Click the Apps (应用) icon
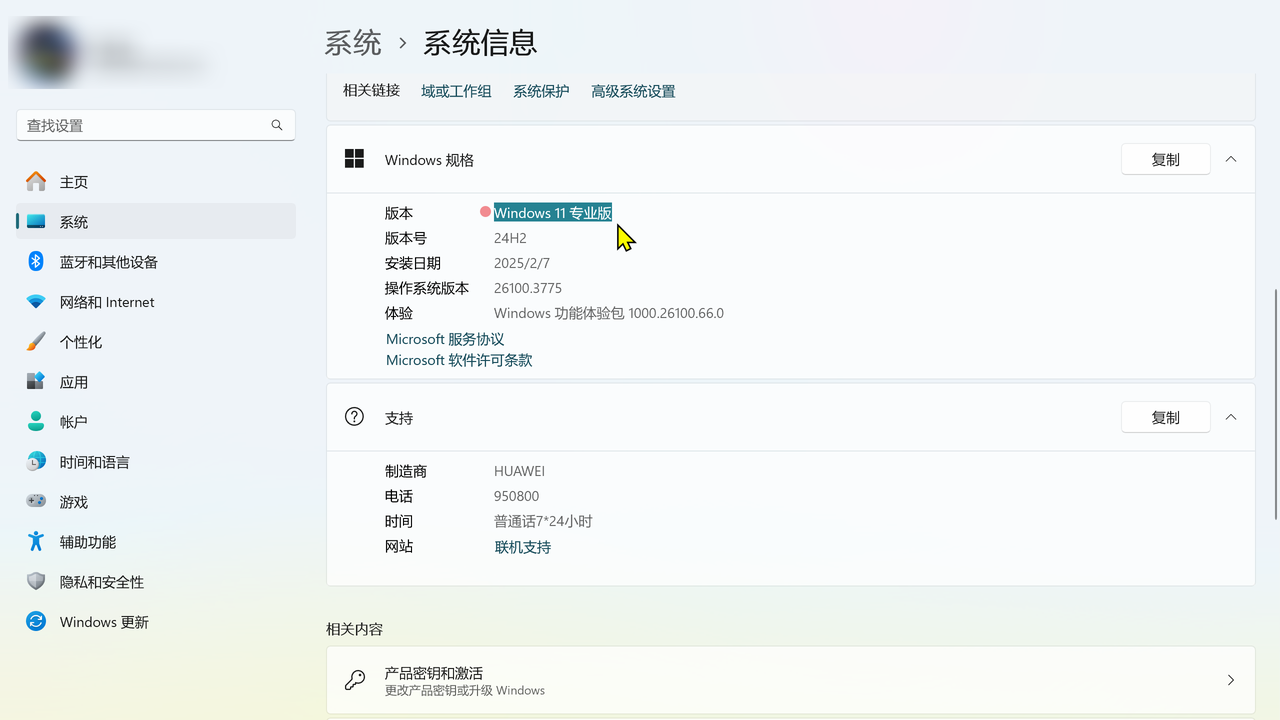Screen dimensions: 1280x720 (36, 381)
